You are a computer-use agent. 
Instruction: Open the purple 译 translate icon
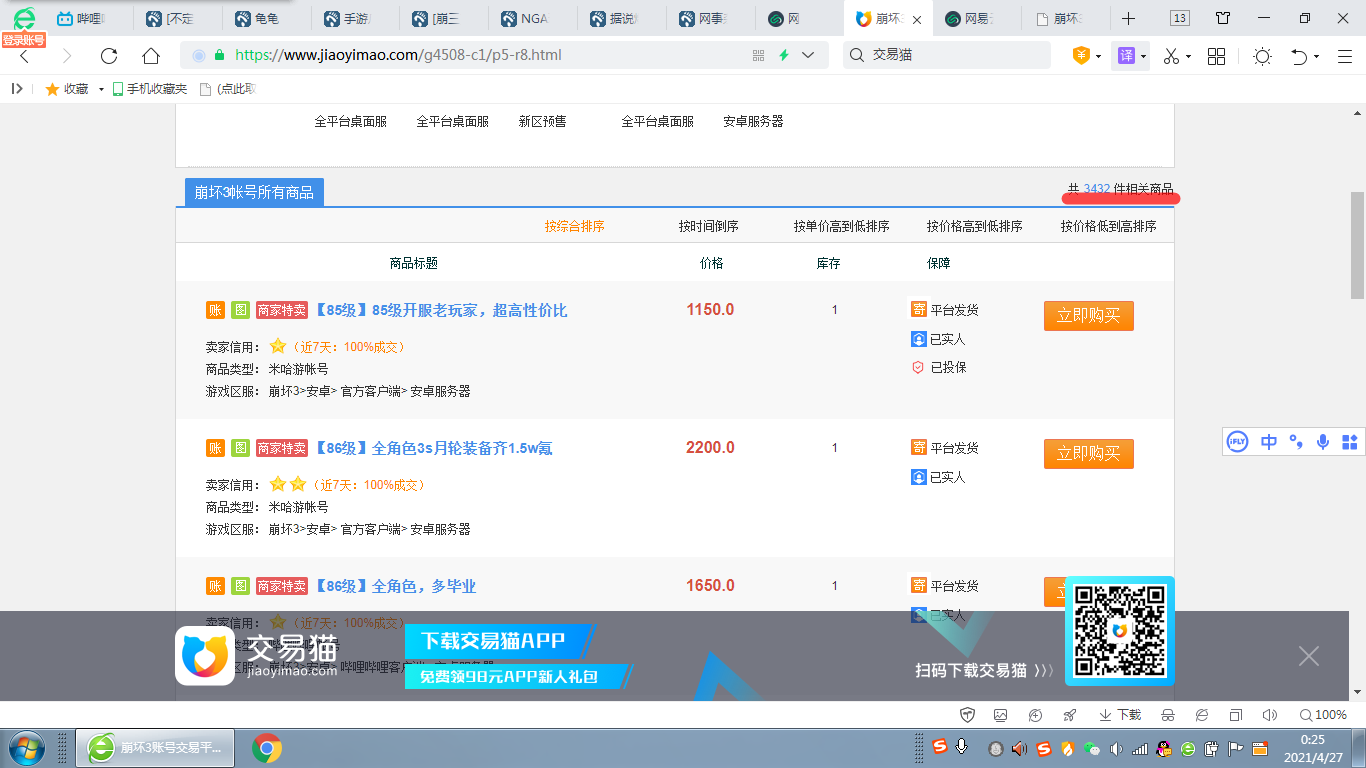click(1125, 56)
